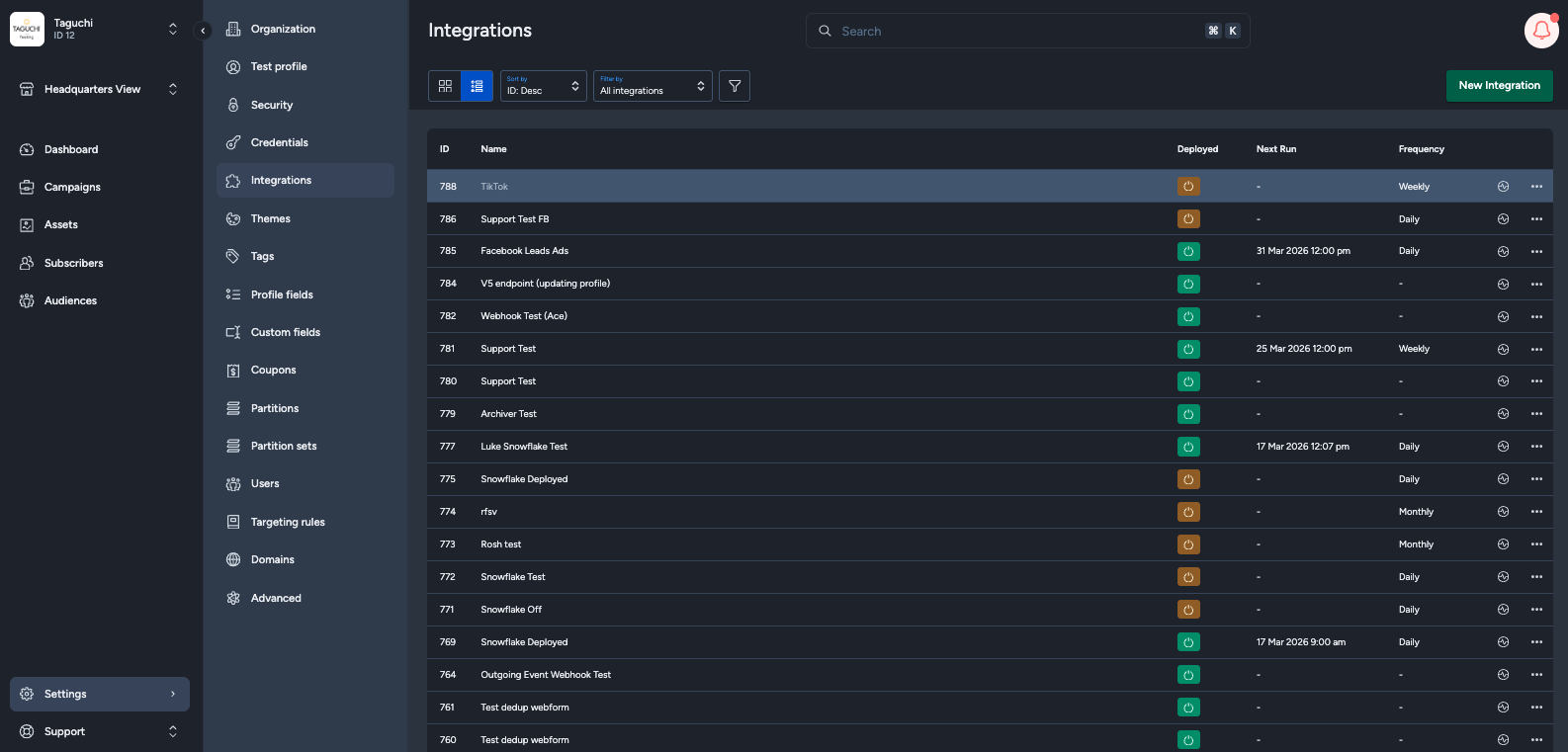Viewport: 1568px width, 752px height.
Task: Open activity icon for integration 775
Action: (1503, 479)
